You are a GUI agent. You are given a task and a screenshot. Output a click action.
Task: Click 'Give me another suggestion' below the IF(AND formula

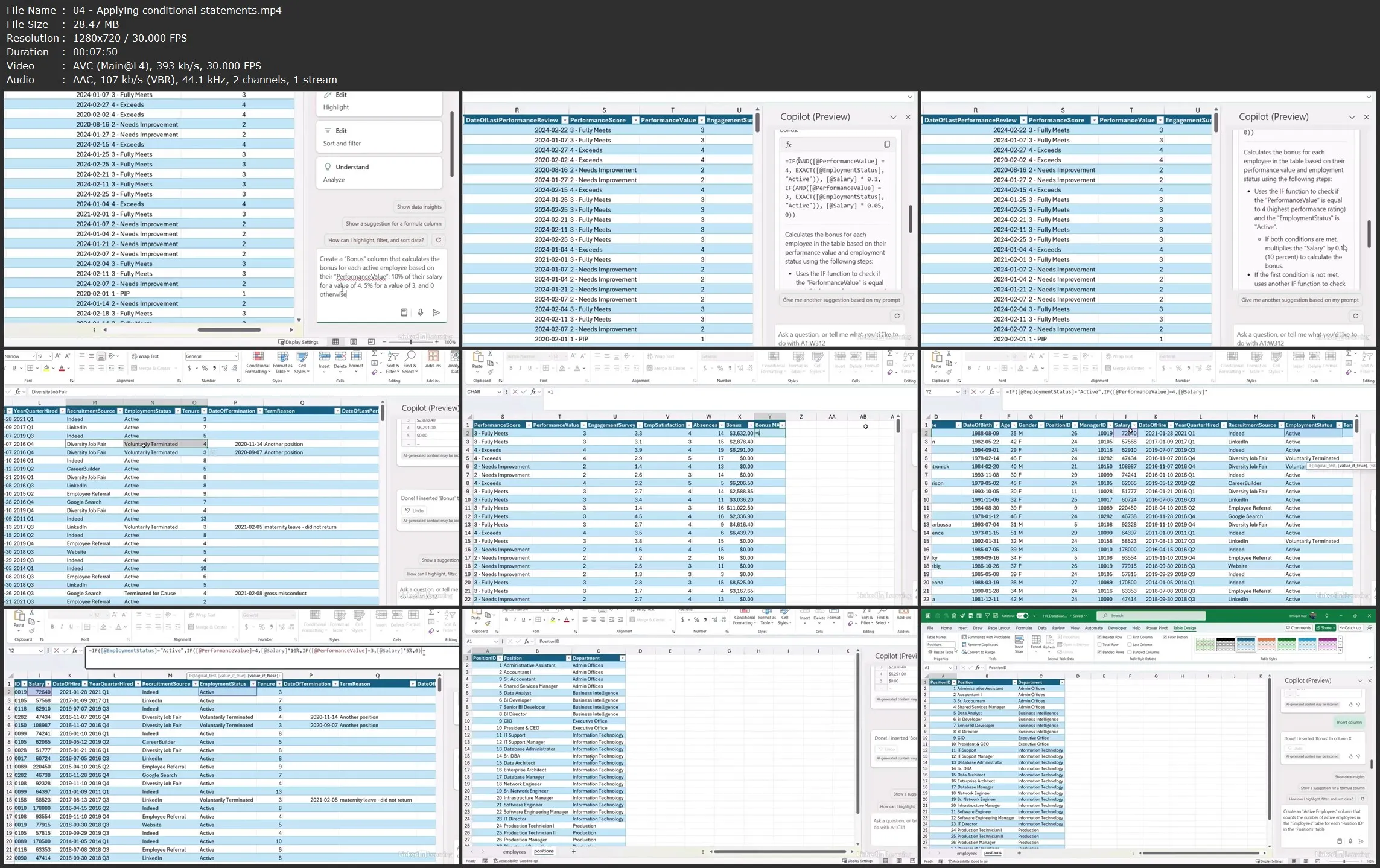pyautogui.click(x=841, y=300)
